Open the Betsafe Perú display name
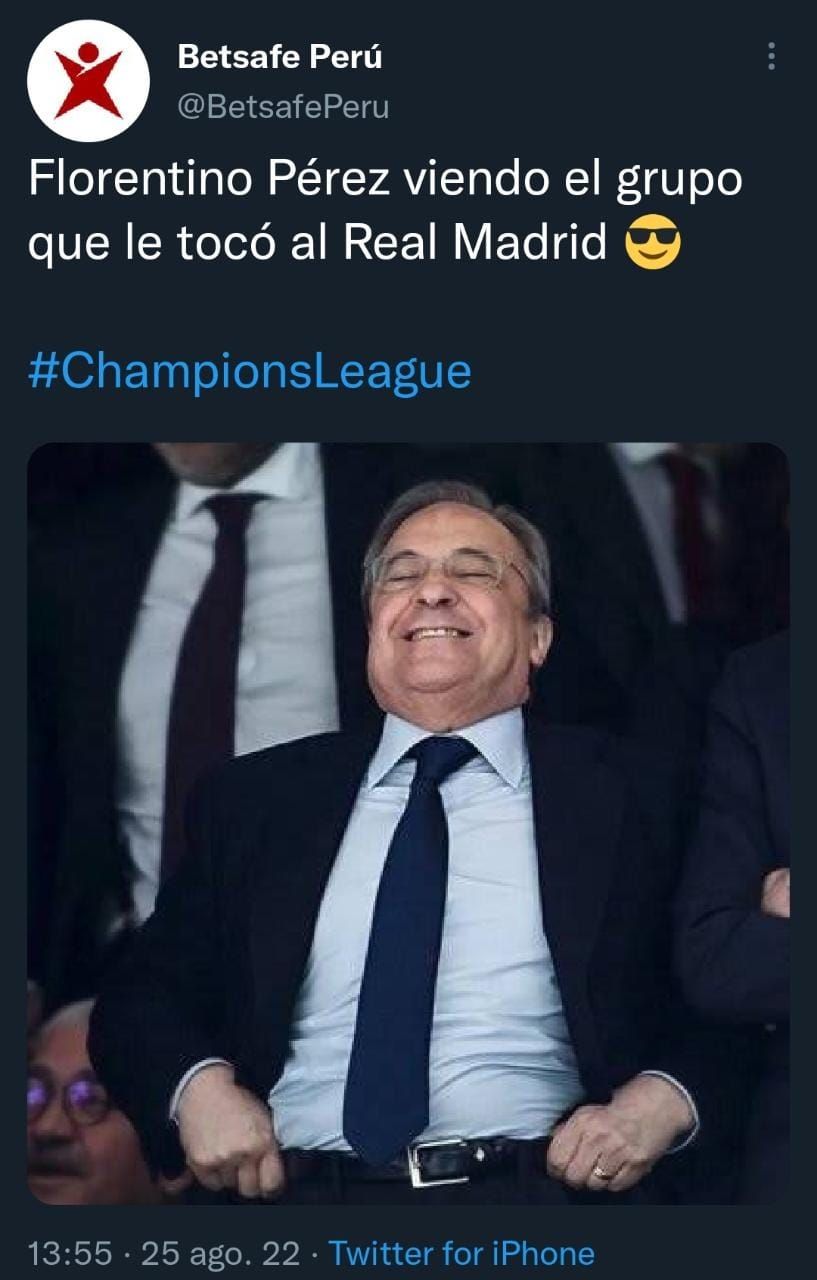This screenshot has width=817, height=1280. pos(280,57)
